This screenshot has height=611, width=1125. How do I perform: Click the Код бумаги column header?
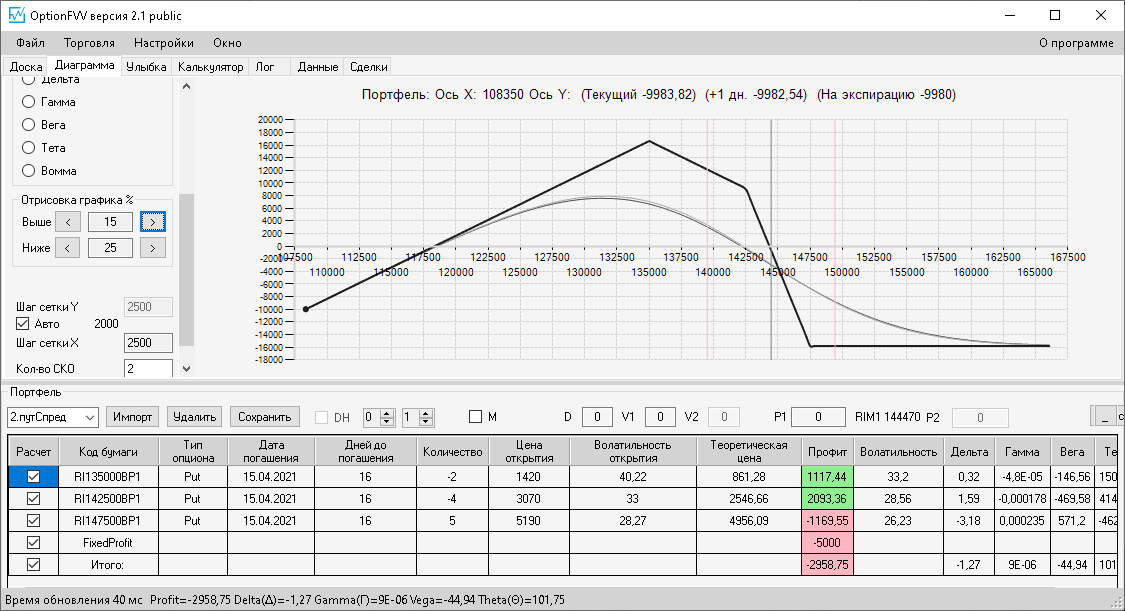coord(108,452)
